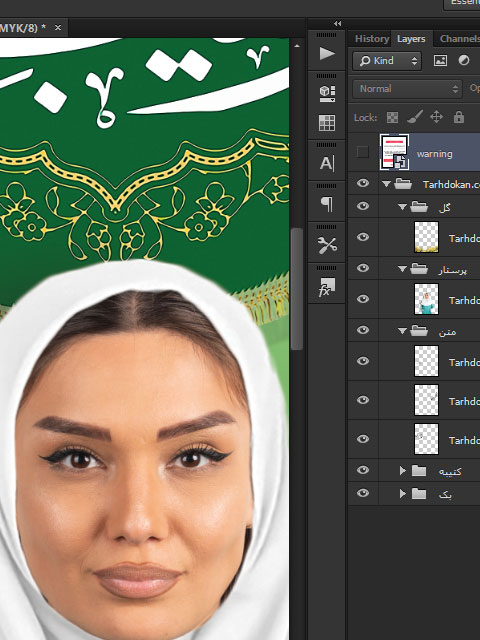480x640 pixels.
Task: Select the پرستار group folder
Action: [419, 269]
